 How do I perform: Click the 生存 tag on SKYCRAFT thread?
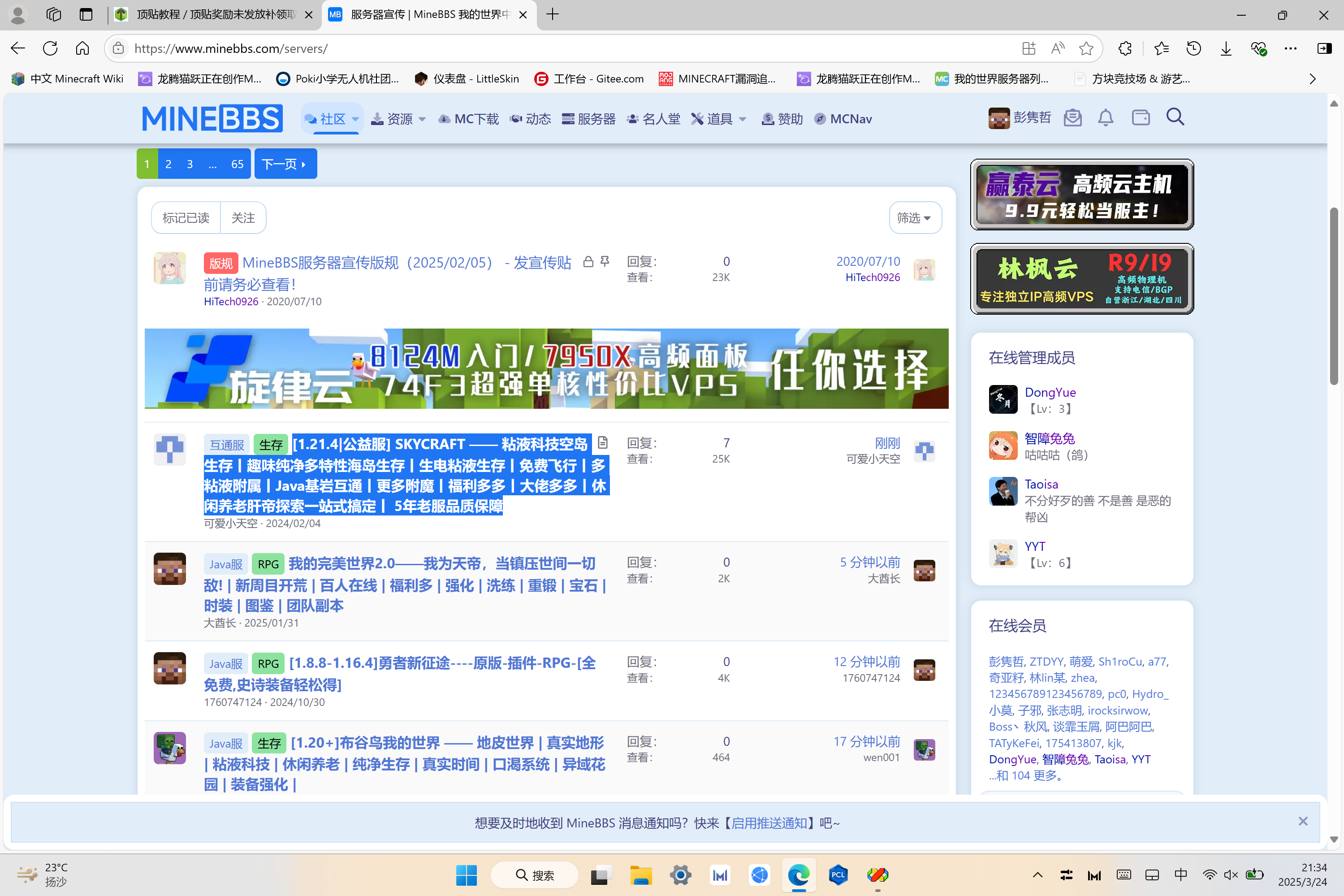pos(270,445)
